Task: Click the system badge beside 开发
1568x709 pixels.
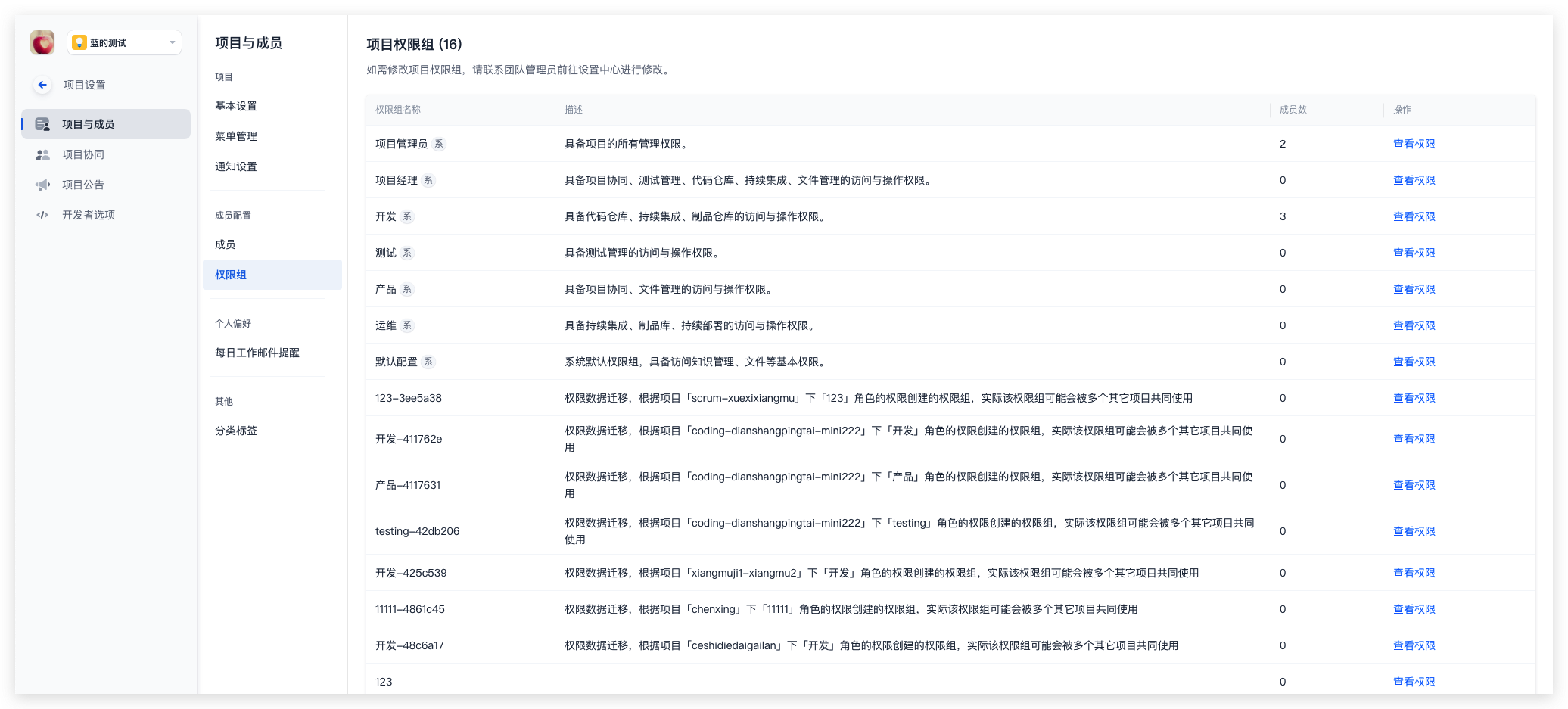Action: pos(407,216)
